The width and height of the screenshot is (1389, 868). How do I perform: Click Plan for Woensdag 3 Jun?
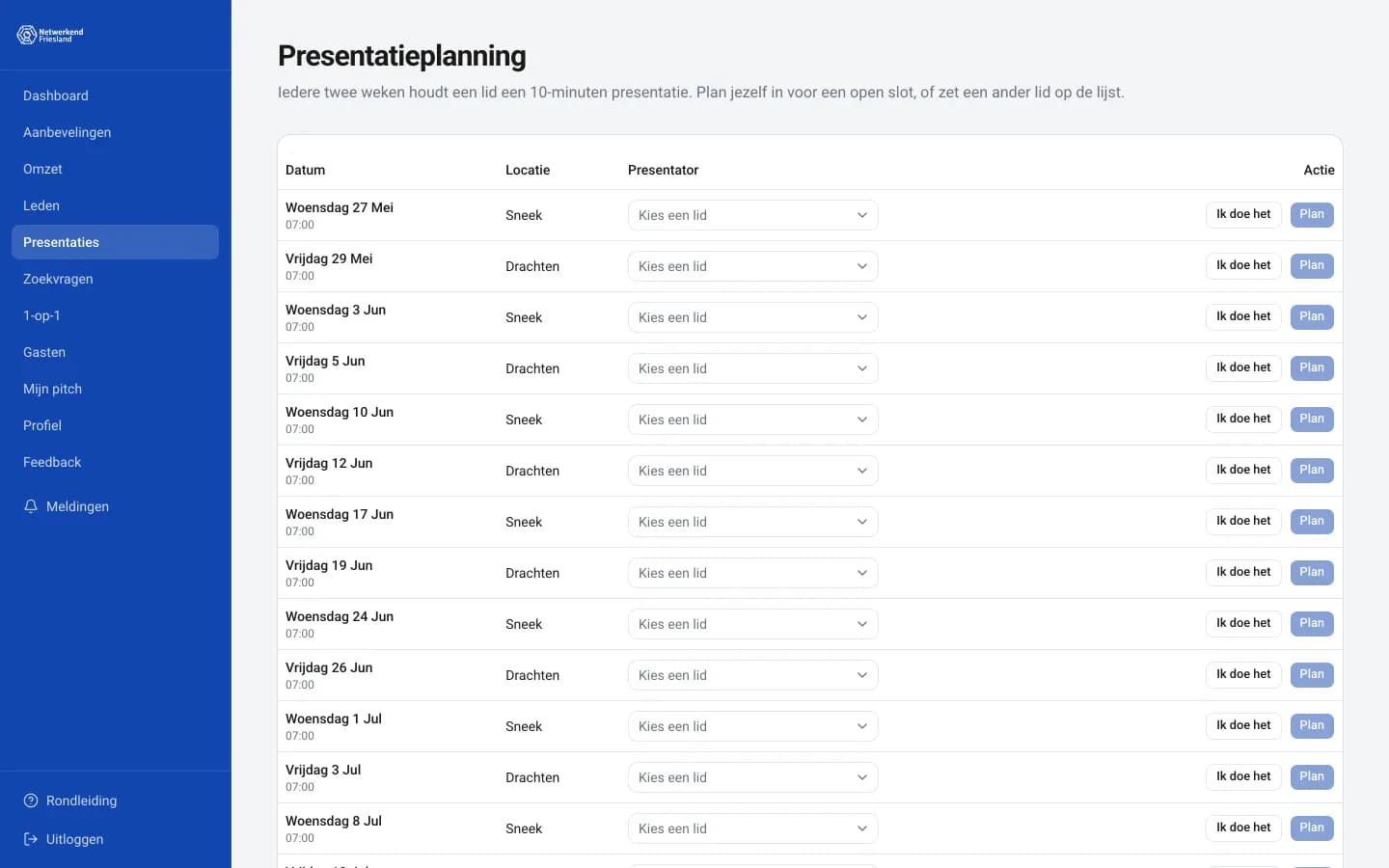click(1312, 316)
